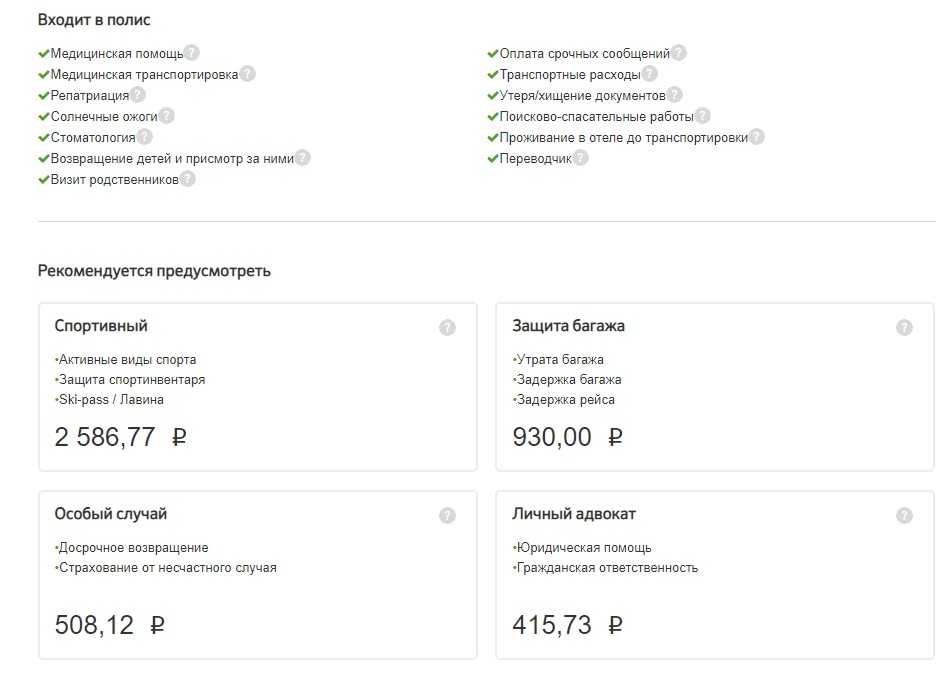Open help icon for Стоматология

click(x=144, y=137)
